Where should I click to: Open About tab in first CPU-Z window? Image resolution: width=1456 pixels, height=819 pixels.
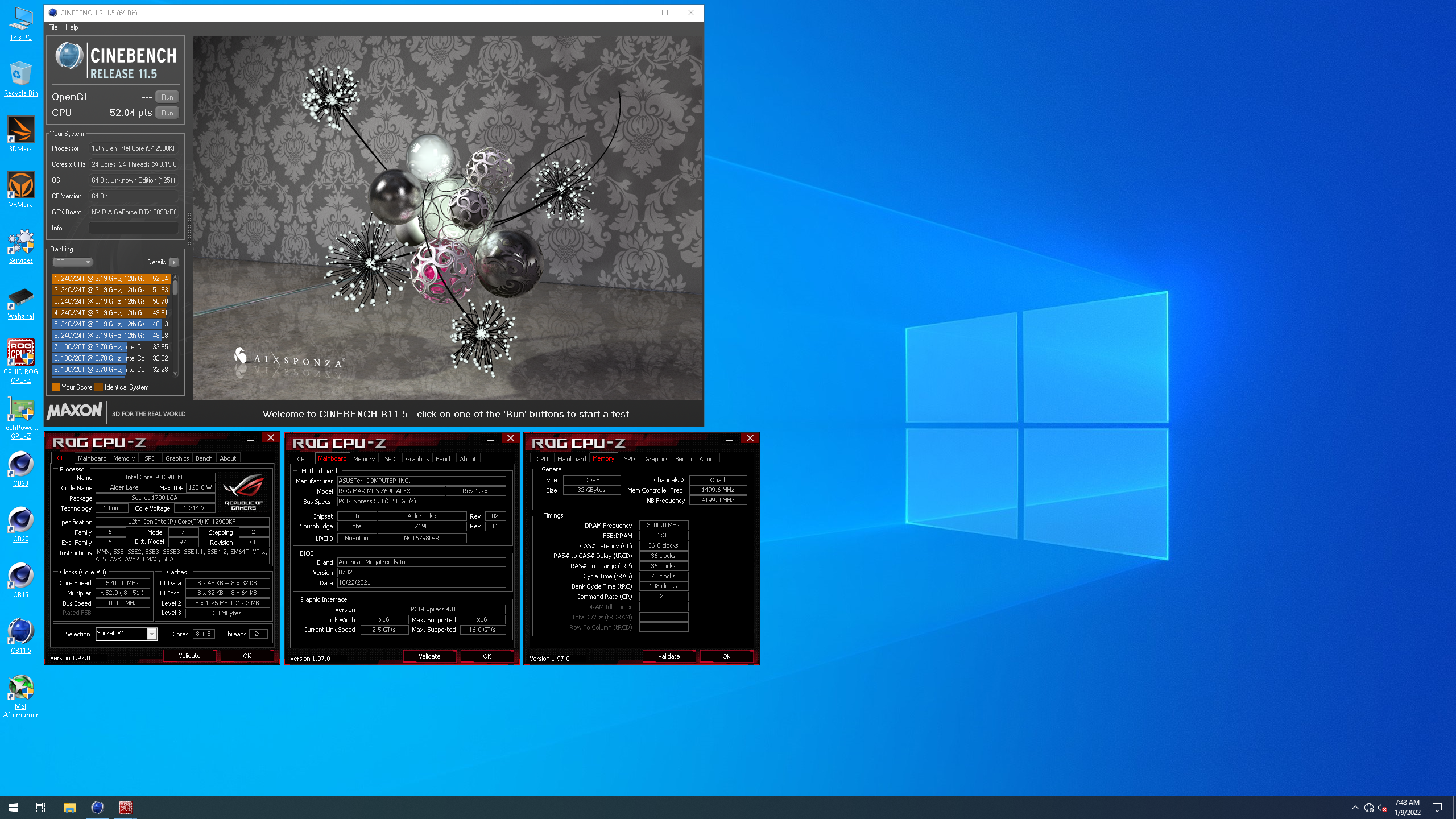click(x=228, y=458)
